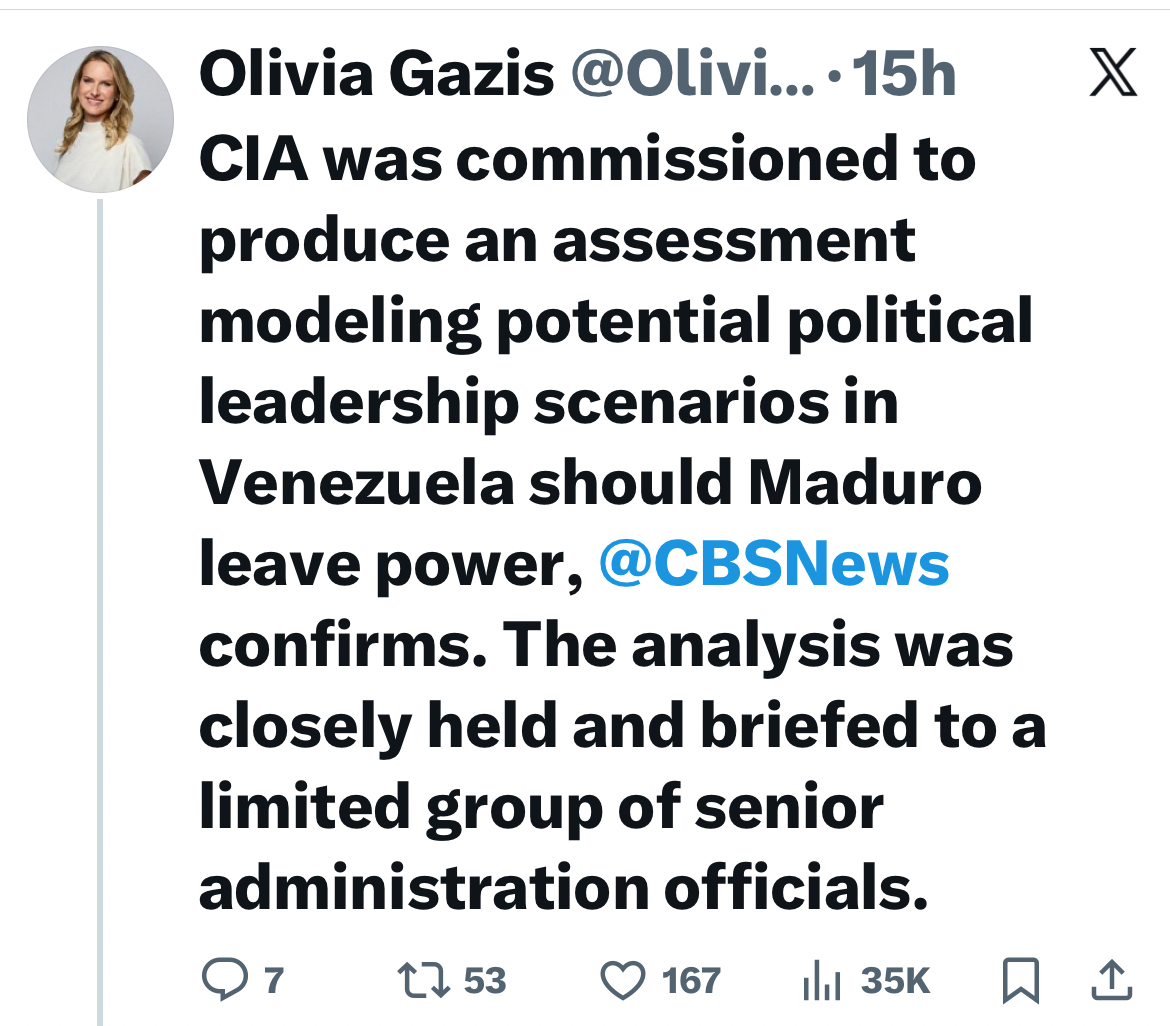Click the share upload arrow icon
The height and width of the screenshot is (1026, 1170).
point(1113,980)
